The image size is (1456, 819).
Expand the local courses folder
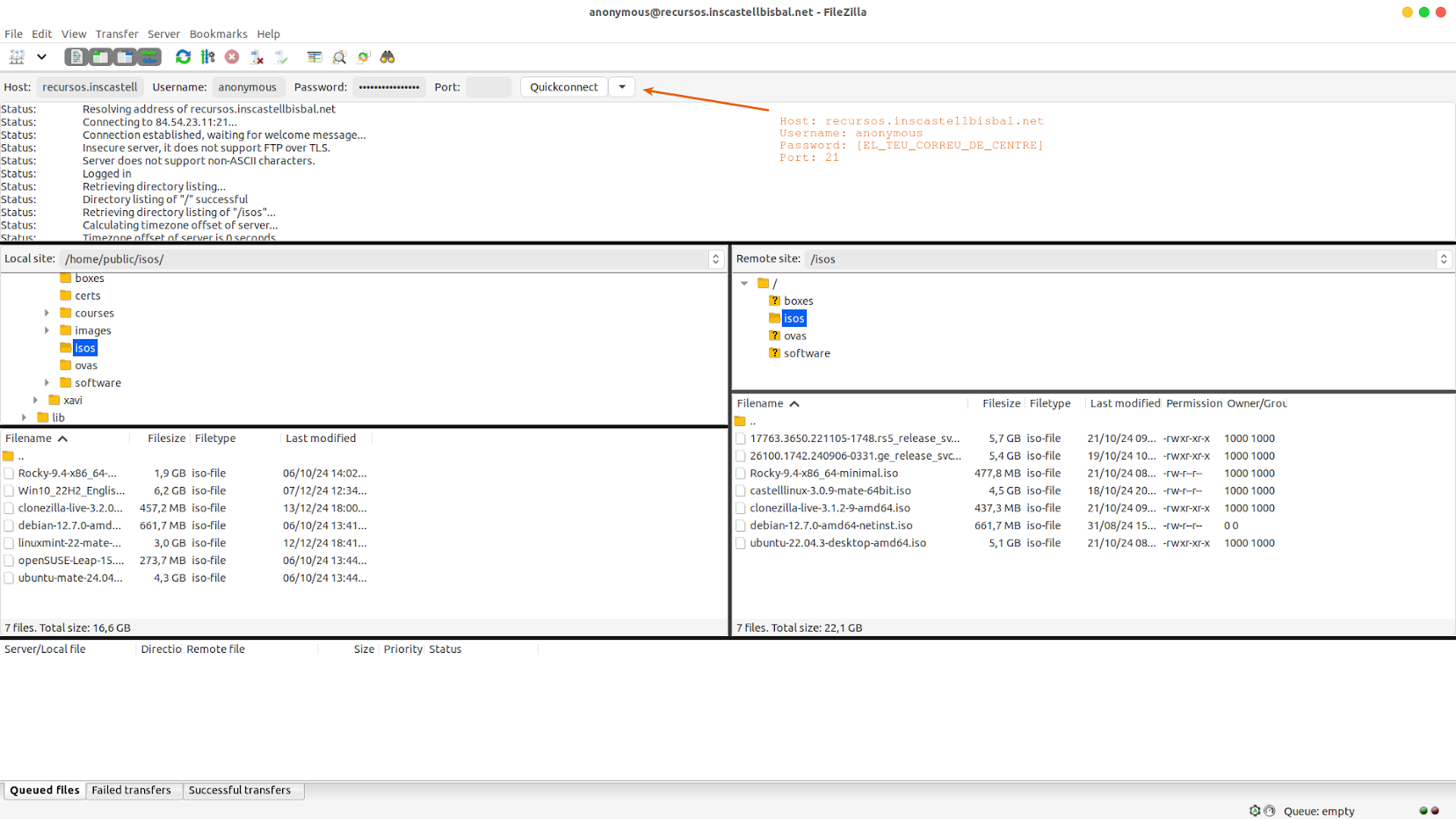[47, 313]
